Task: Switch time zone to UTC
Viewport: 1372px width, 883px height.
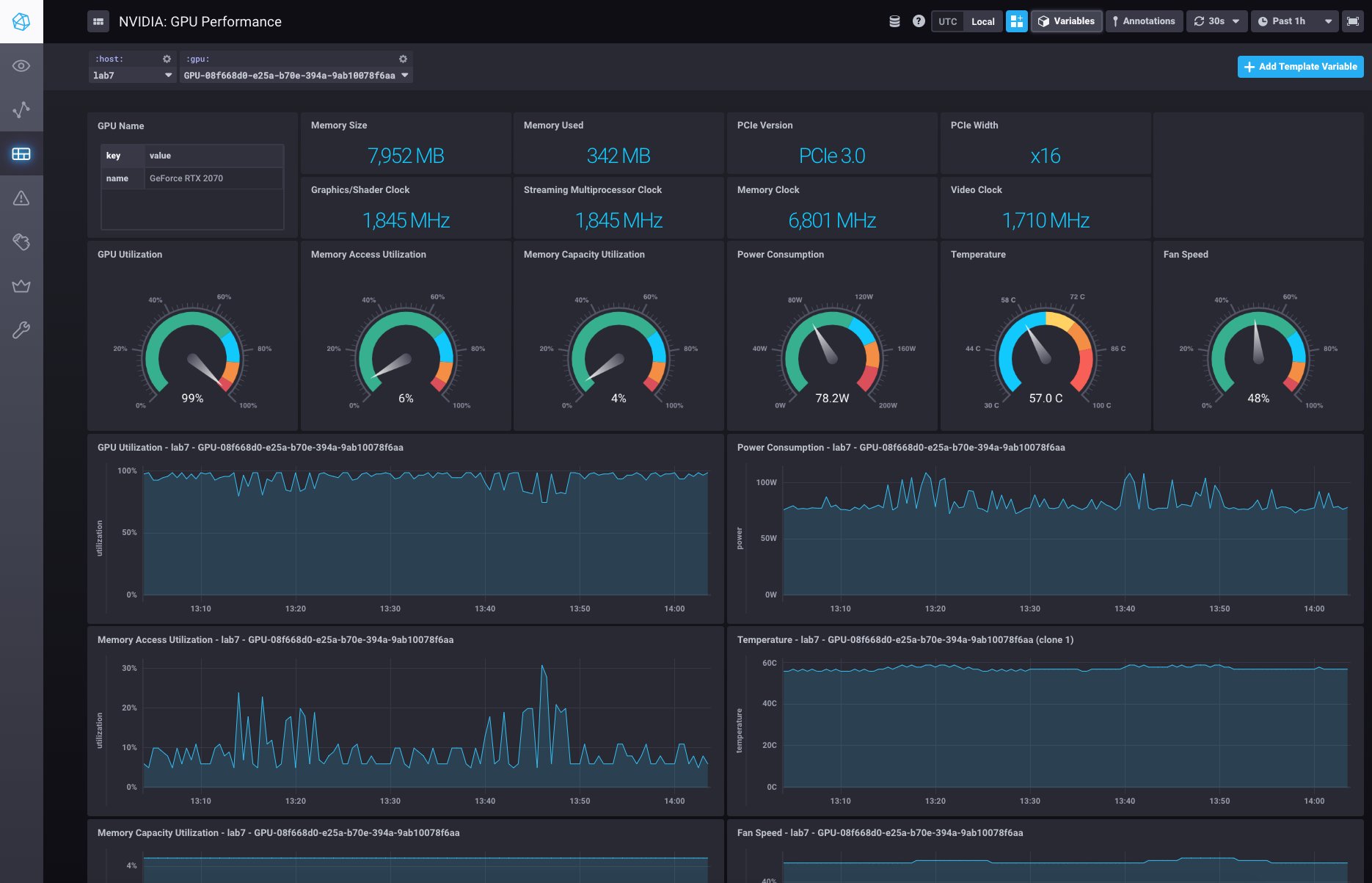Action: coord(948,21)
